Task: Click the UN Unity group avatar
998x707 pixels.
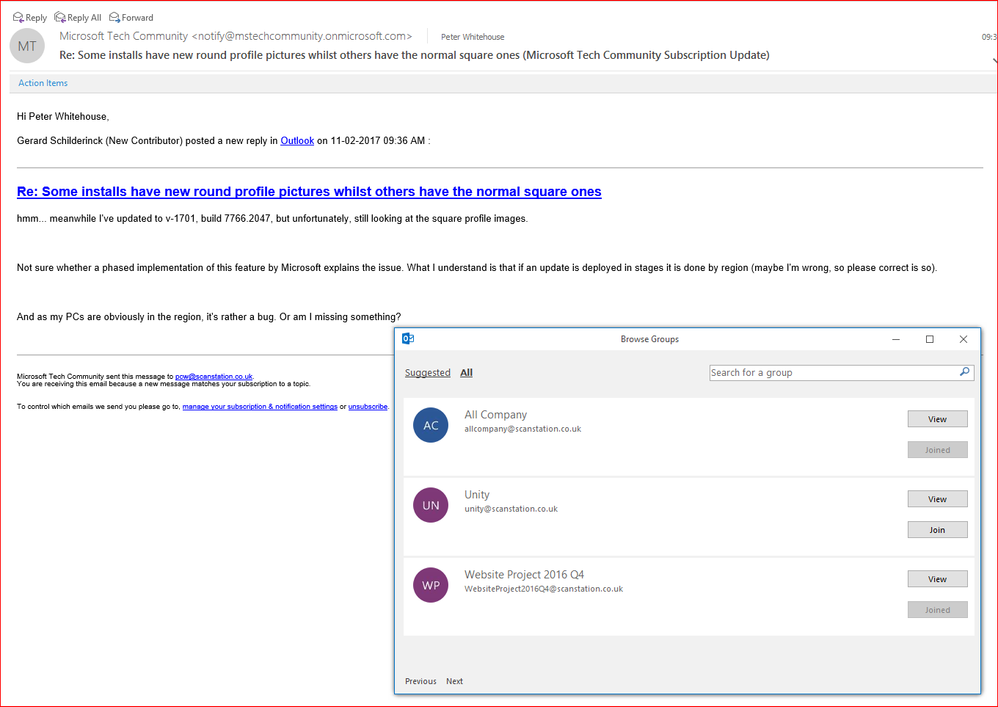Action: 431,505
